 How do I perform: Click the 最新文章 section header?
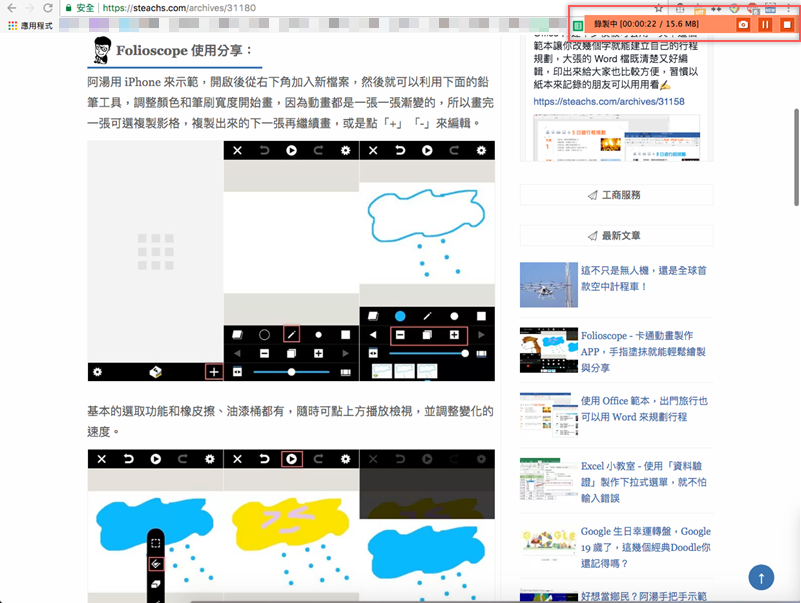point(617,236)
